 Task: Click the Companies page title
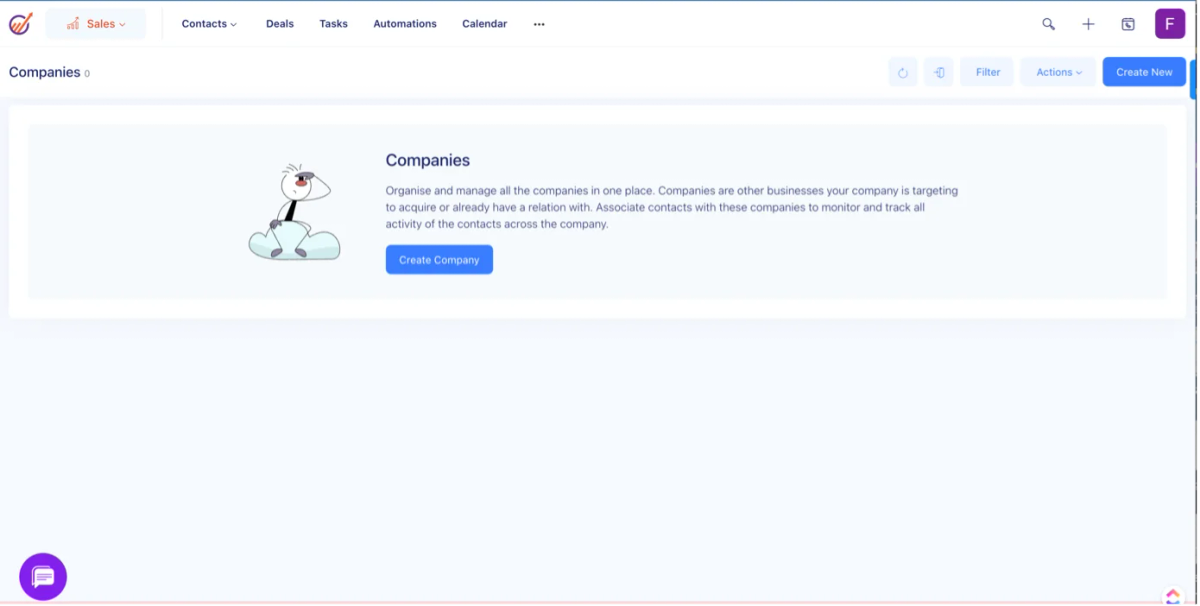45,72
